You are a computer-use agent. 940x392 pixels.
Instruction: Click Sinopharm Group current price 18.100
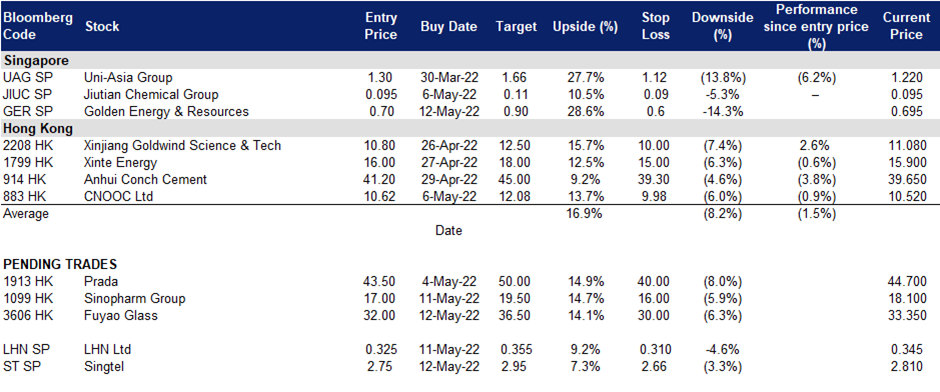pyautogui.click(x=908, y=298)
